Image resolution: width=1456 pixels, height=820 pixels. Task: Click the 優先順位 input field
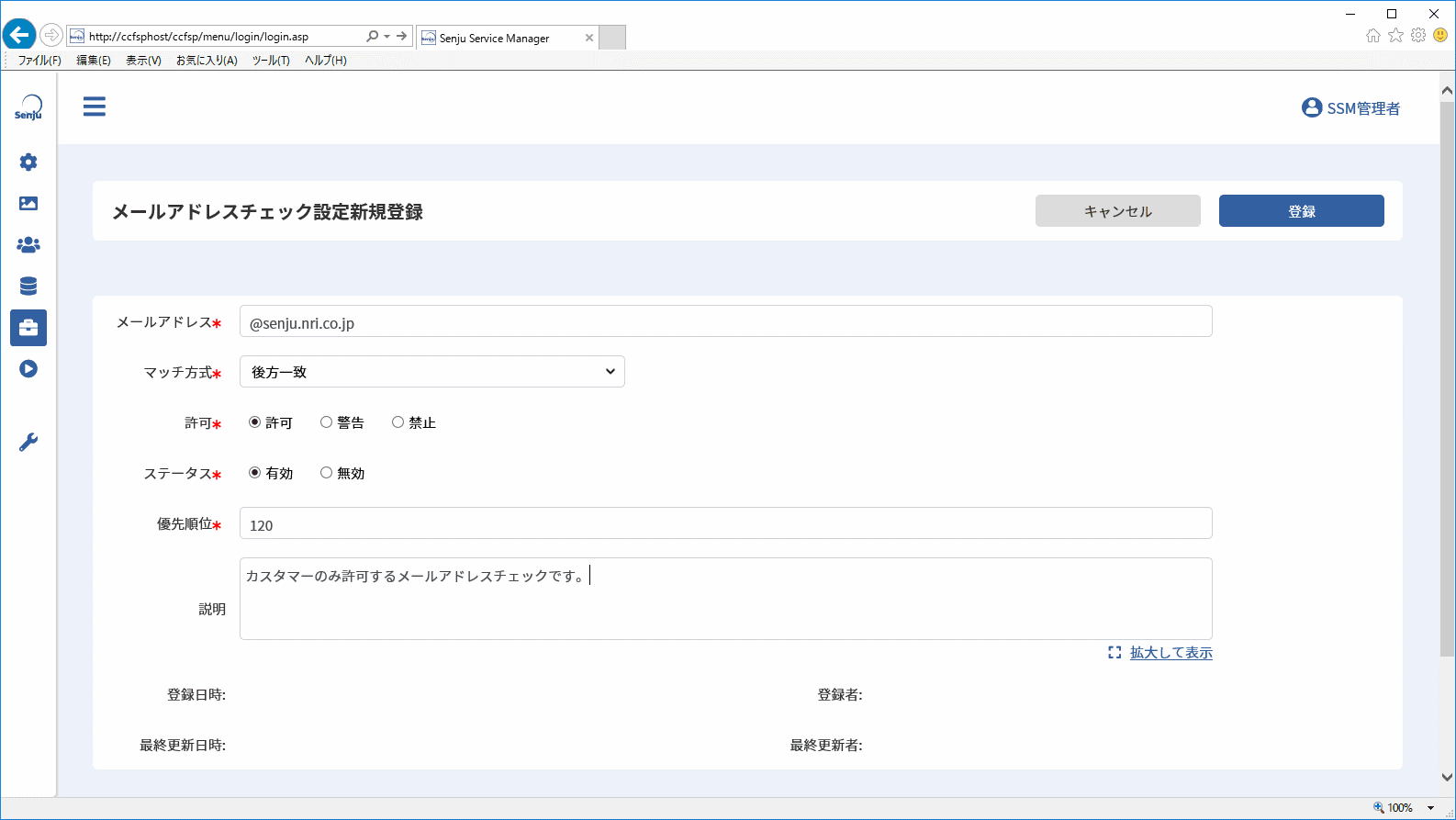click(x=726, y=523)
